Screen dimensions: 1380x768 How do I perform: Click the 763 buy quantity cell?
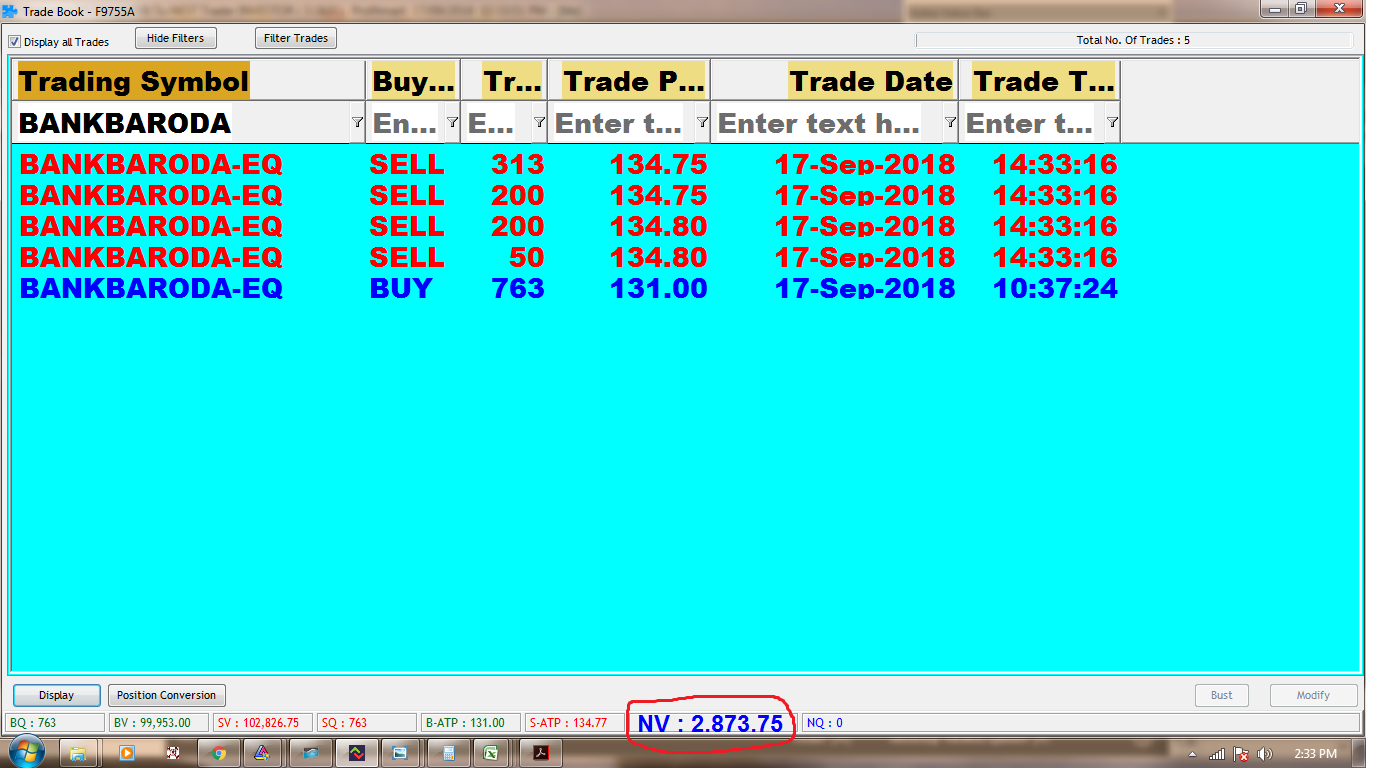coord(518,288)
